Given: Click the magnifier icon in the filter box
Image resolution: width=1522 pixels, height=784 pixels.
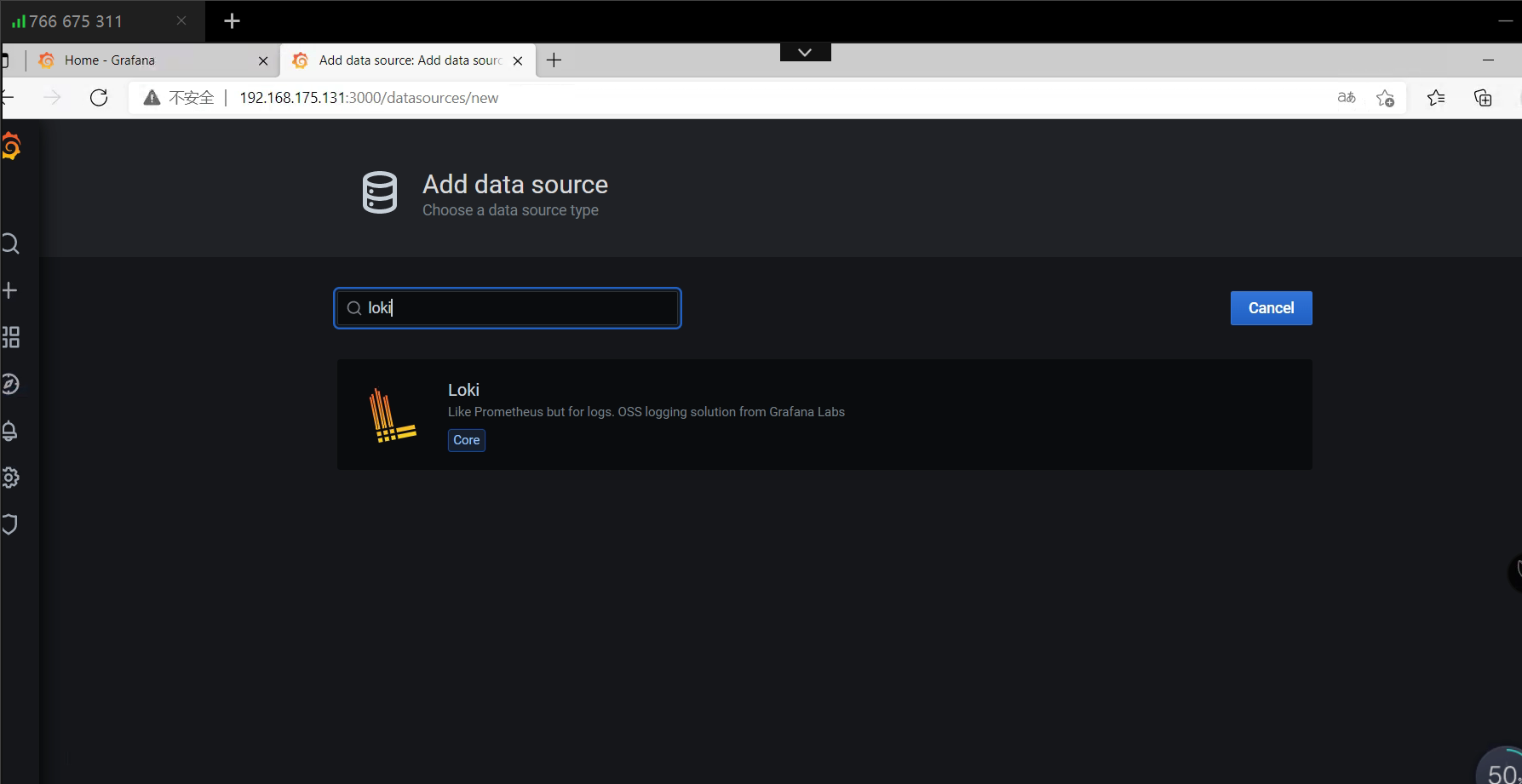Looking at the screenshot, I should [x=354, y=308].
